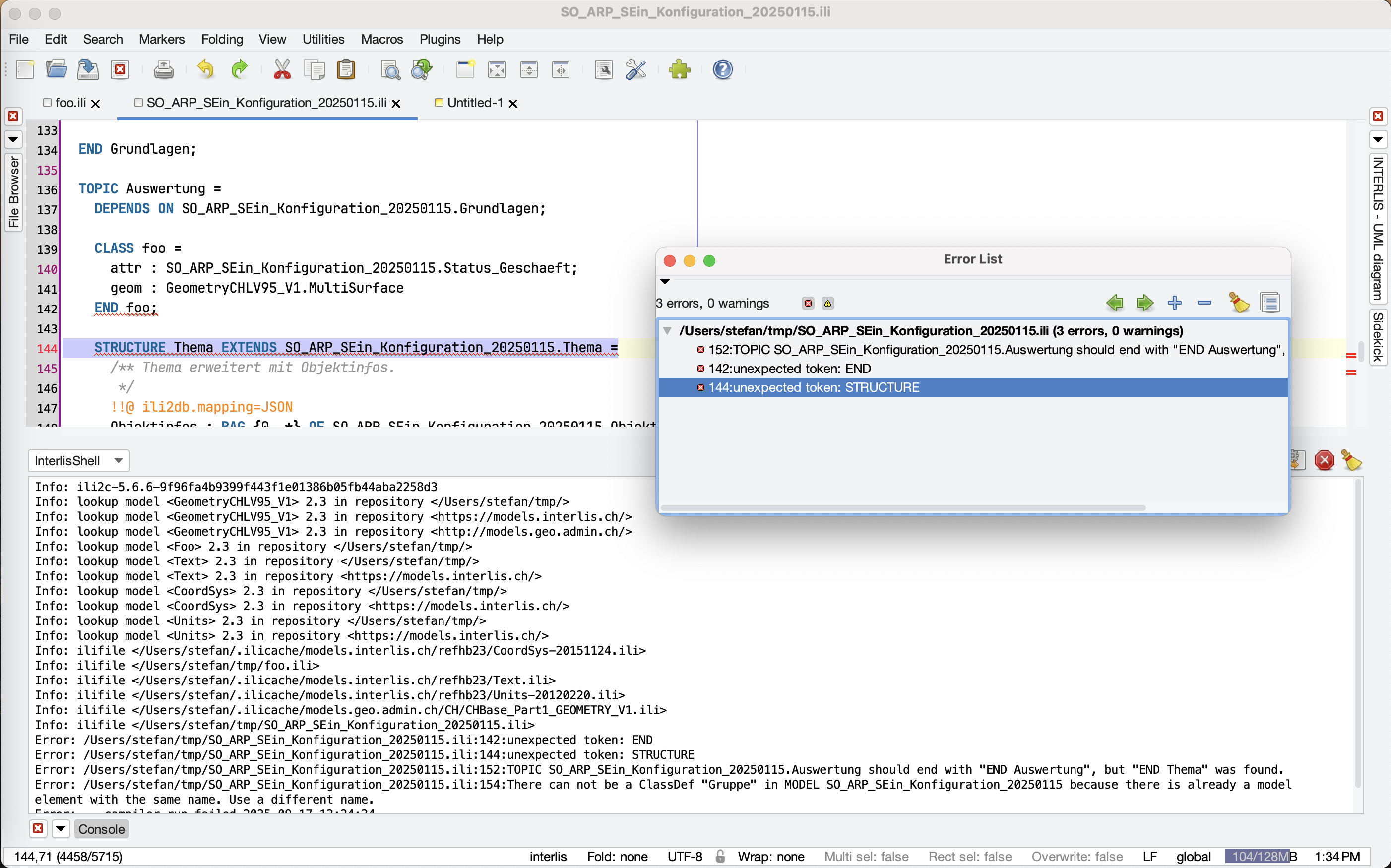Click the Print toolbar icon
This screenshot has width=1391, height=868.
pos(163,69)
